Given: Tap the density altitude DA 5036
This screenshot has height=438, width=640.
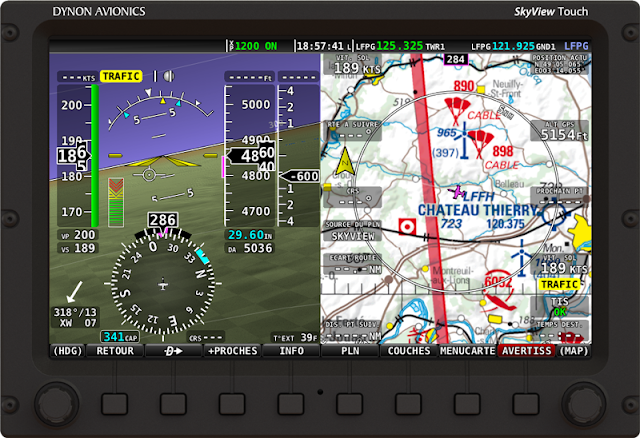Looking at the screenshot, I should (x=250, y=248).
